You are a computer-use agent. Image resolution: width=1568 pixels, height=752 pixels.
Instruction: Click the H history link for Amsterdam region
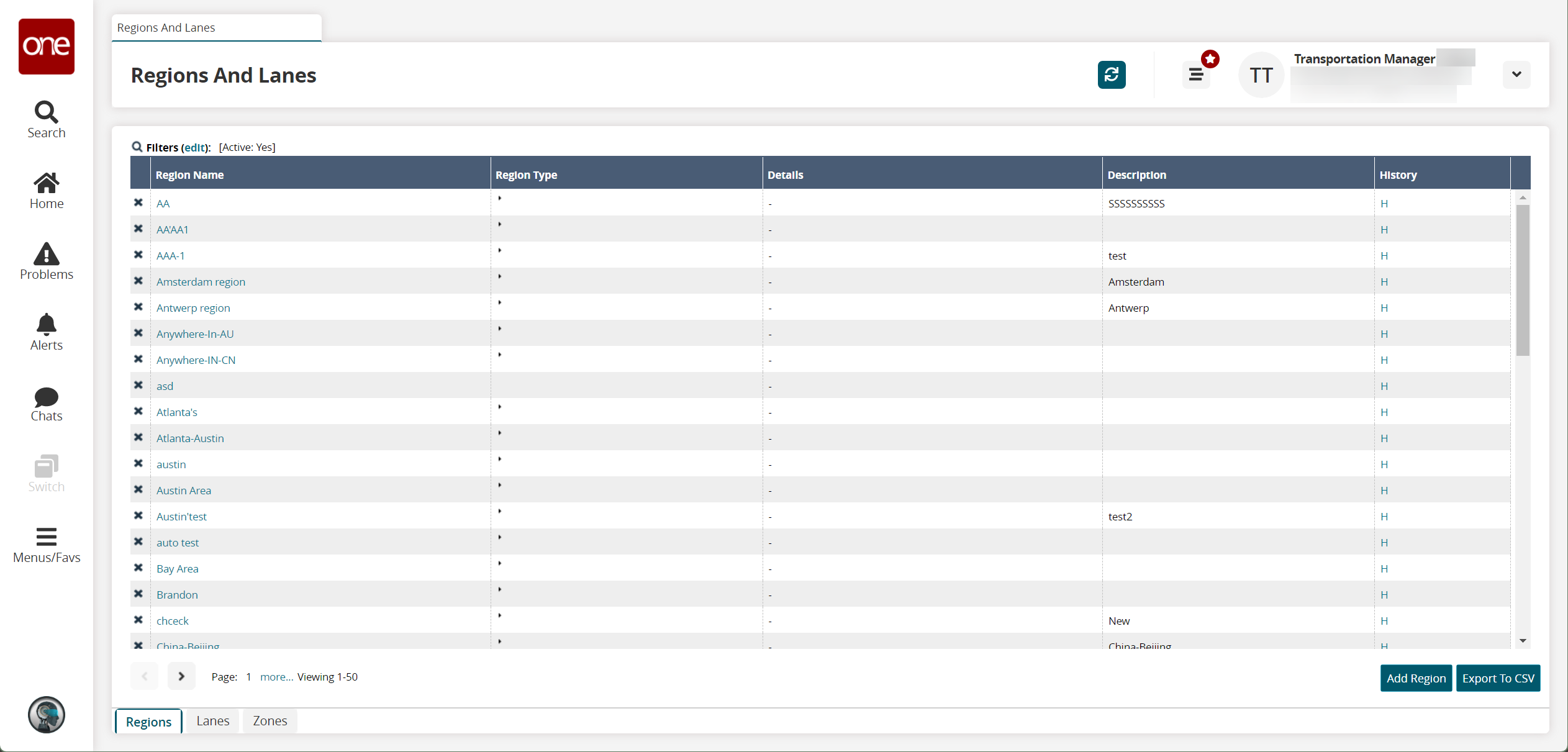(x=1384, y=281)
